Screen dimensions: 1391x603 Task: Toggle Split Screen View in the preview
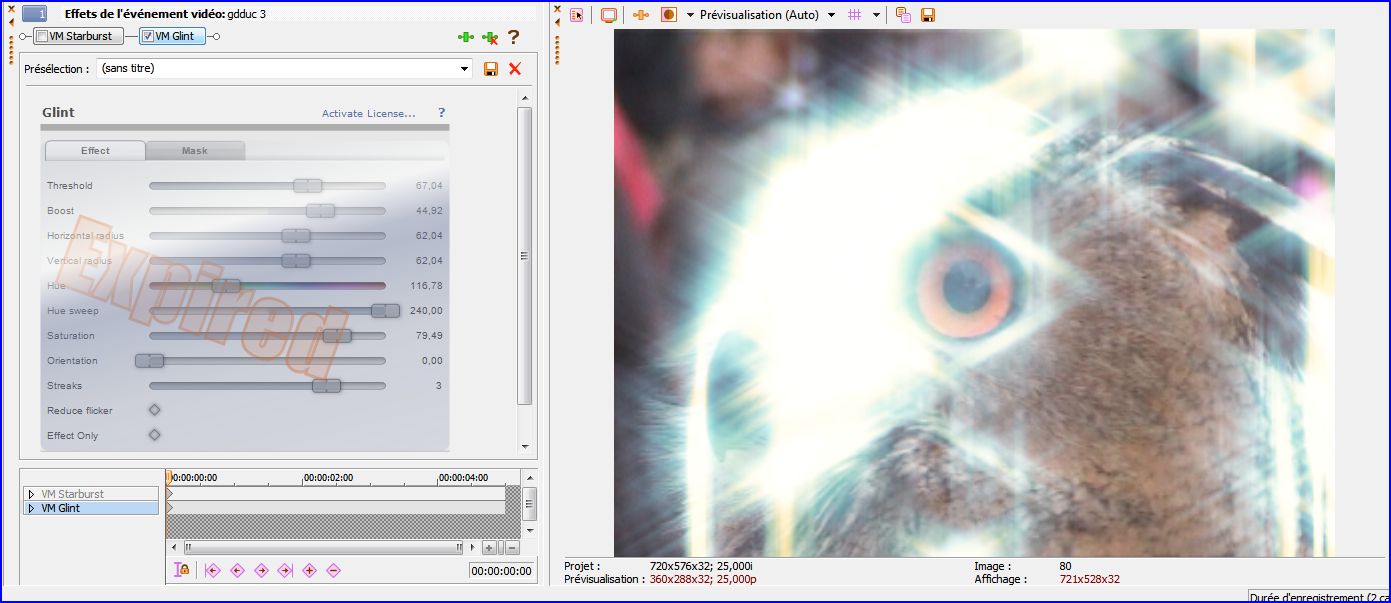pyautogui.click(x=669, y=15)
